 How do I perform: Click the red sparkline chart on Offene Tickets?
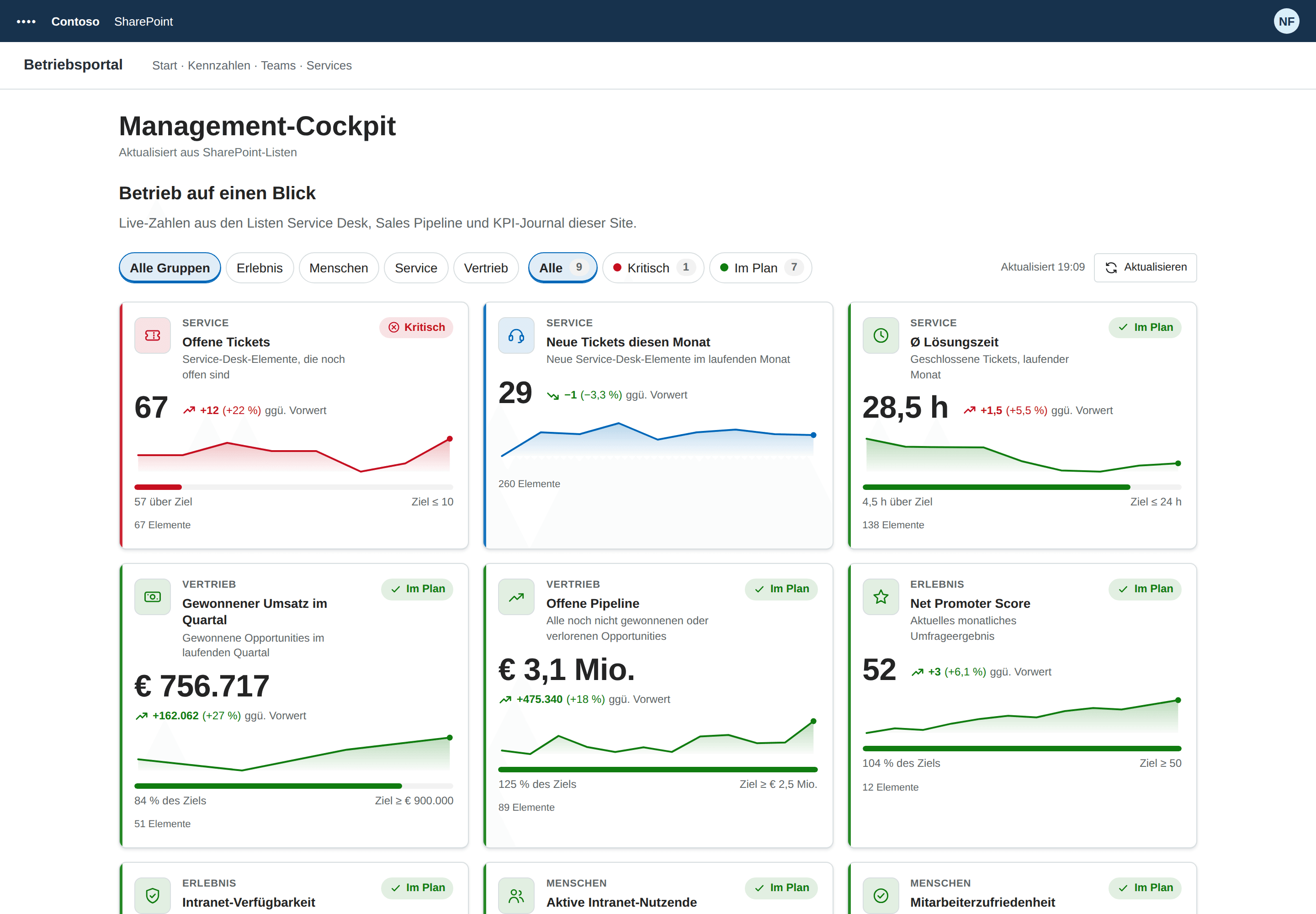tap(294, 455)
